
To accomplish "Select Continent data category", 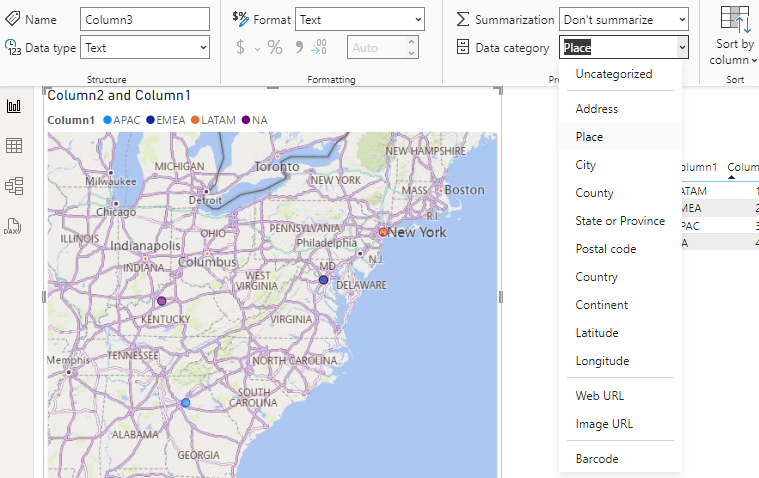I will point(620,305).
